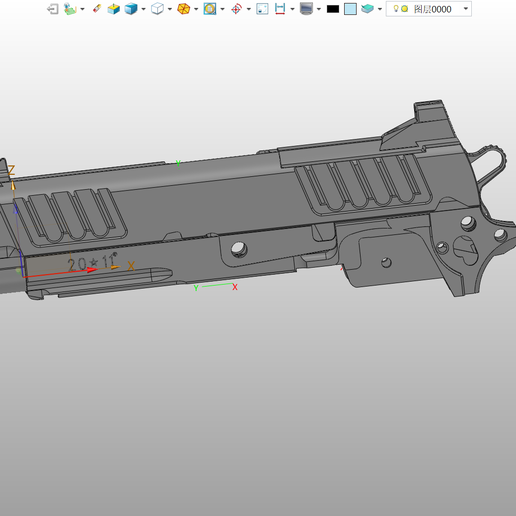
Task: Open the shaded blue cube display dropdown arrow
Action: [x=143, y=9]
